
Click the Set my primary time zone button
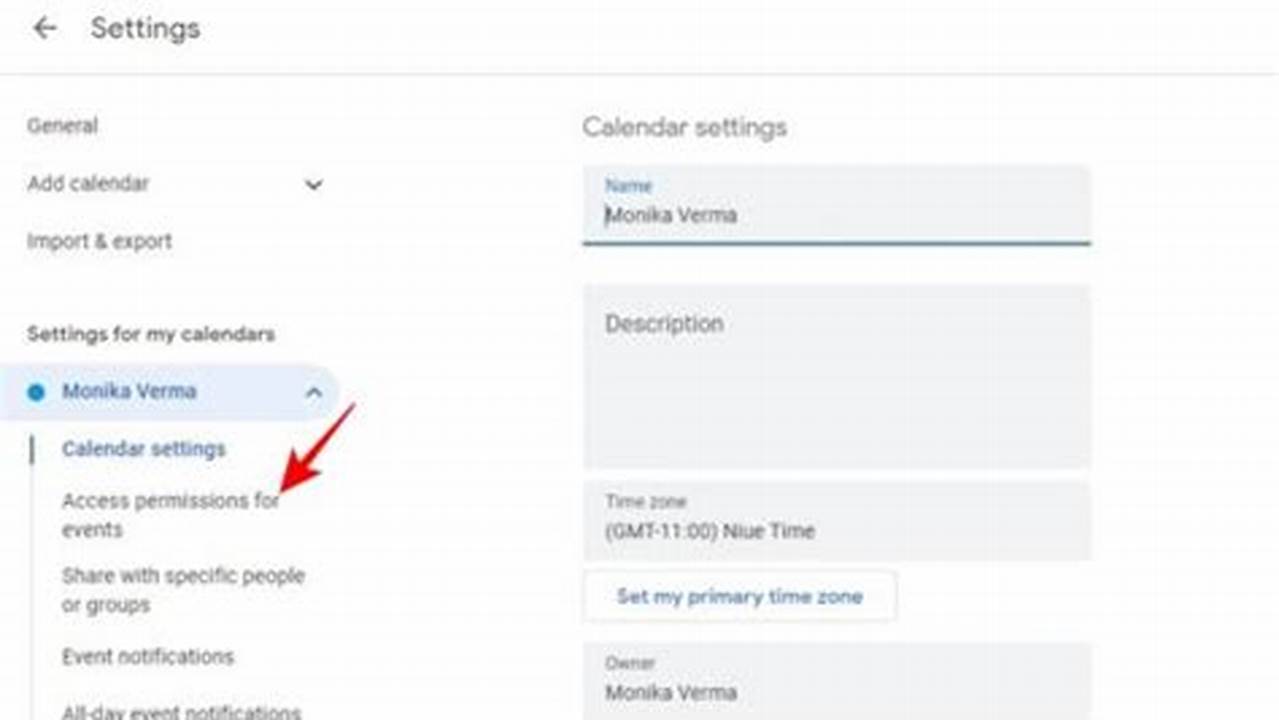coord(739,596)
